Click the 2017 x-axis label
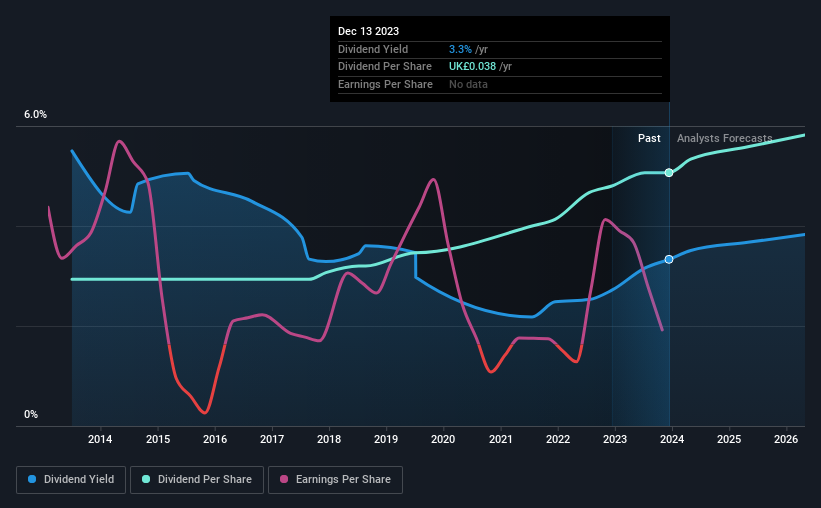The height and width of the screenshot is (508, 821). coord(272,439)
